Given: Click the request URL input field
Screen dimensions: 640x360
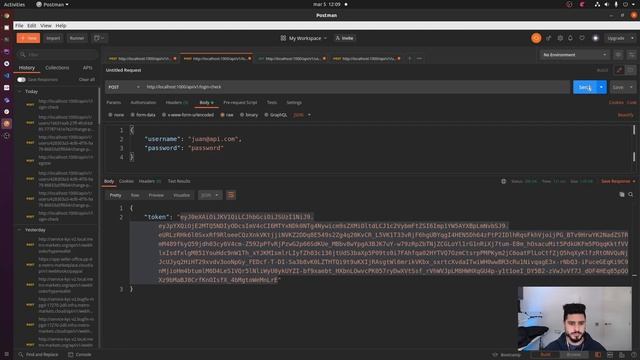Looking at the screenshot, I should click(x=356, y=87).
